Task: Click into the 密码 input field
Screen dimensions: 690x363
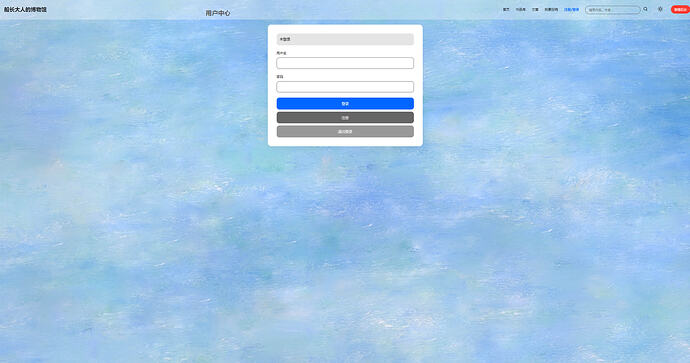Action: (345, 87)
